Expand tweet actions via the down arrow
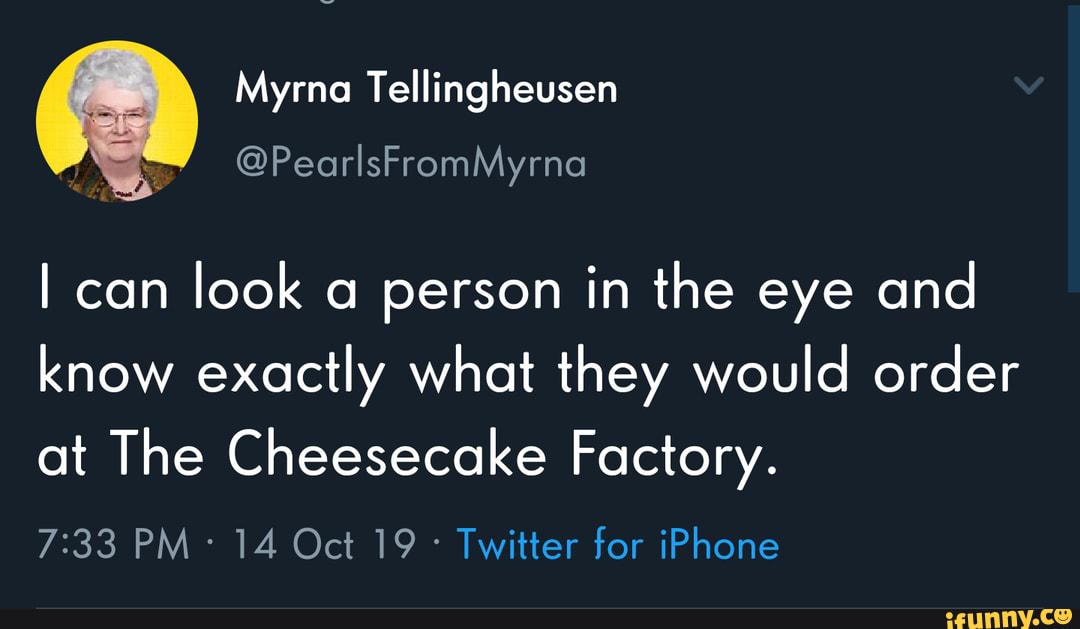The image size is (1080, 629). (x=1030, y=85)
